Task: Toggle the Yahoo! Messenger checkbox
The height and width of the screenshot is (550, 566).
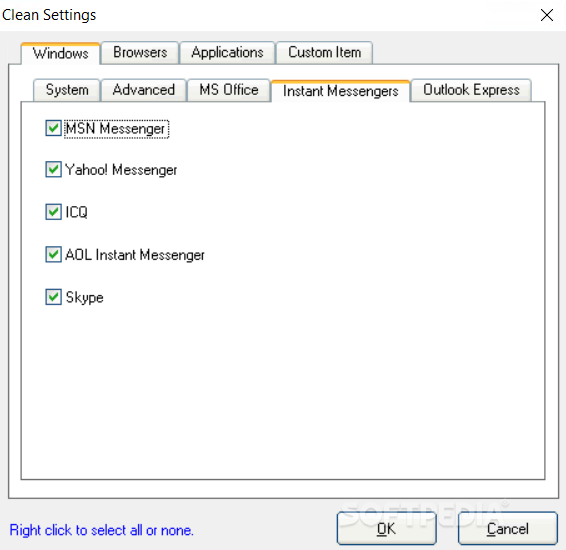Action: pyautogui.click(x=53, y=169)
